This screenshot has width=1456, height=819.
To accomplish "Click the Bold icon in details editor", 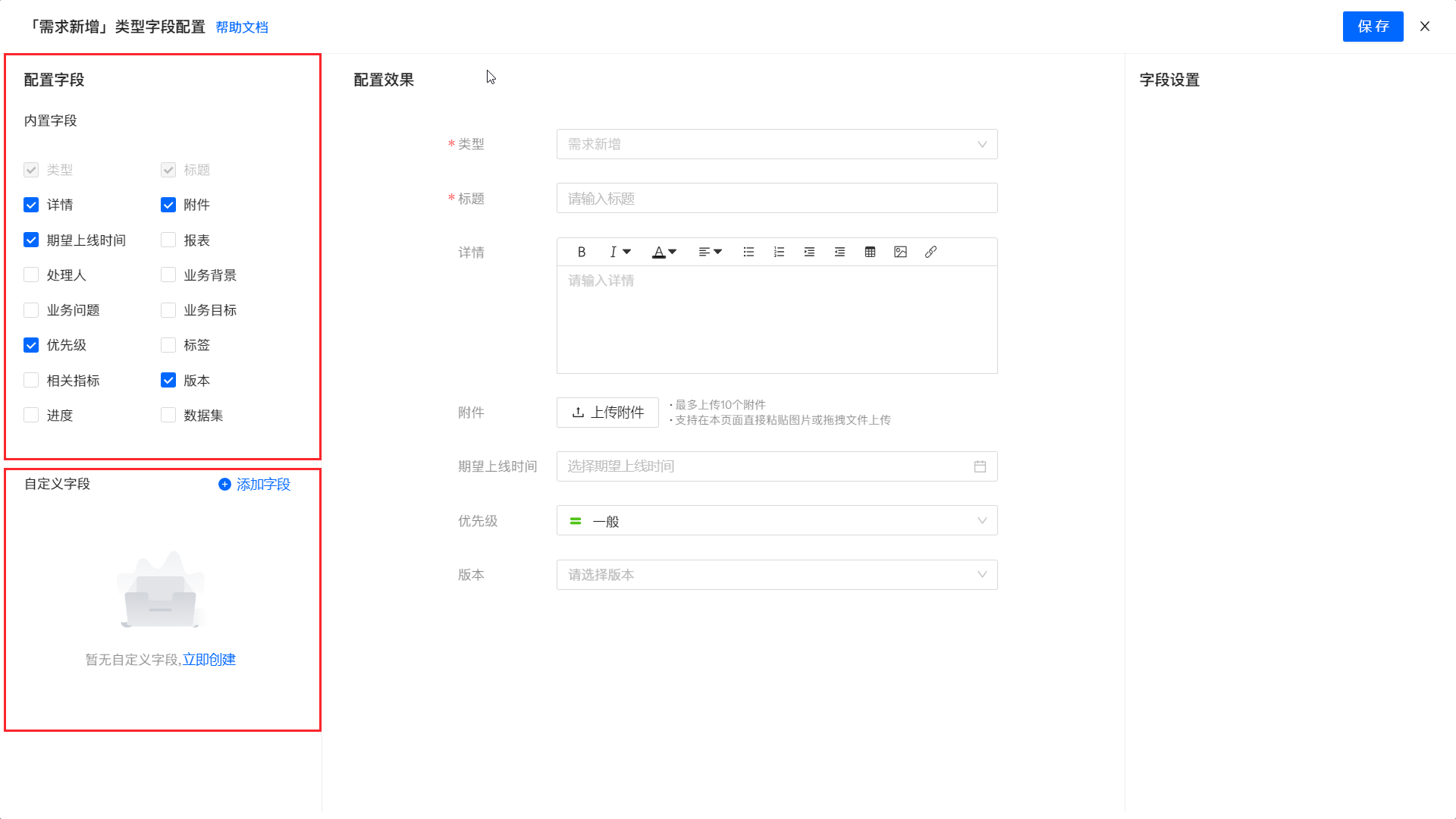I will pyautogui.click(x=582, y=252).
